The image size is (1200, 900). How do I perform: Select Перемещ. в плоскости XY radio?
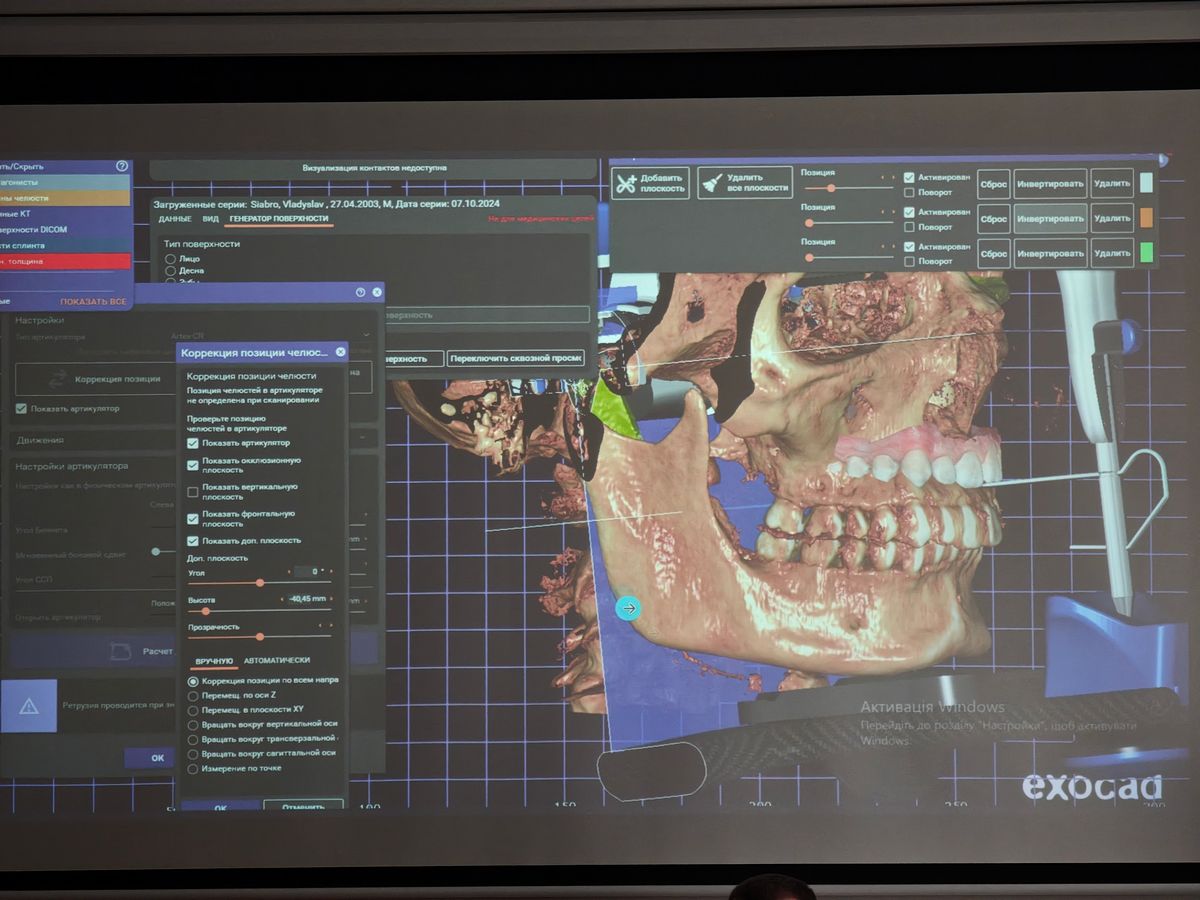point(193,710)
